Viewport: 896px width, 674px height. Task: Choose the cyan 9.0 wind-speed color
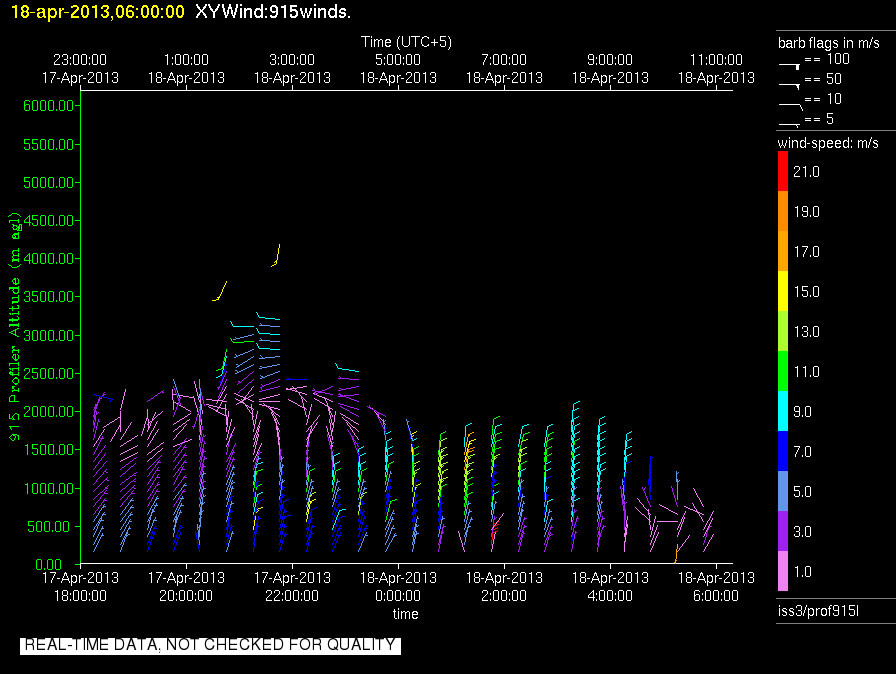783,412
